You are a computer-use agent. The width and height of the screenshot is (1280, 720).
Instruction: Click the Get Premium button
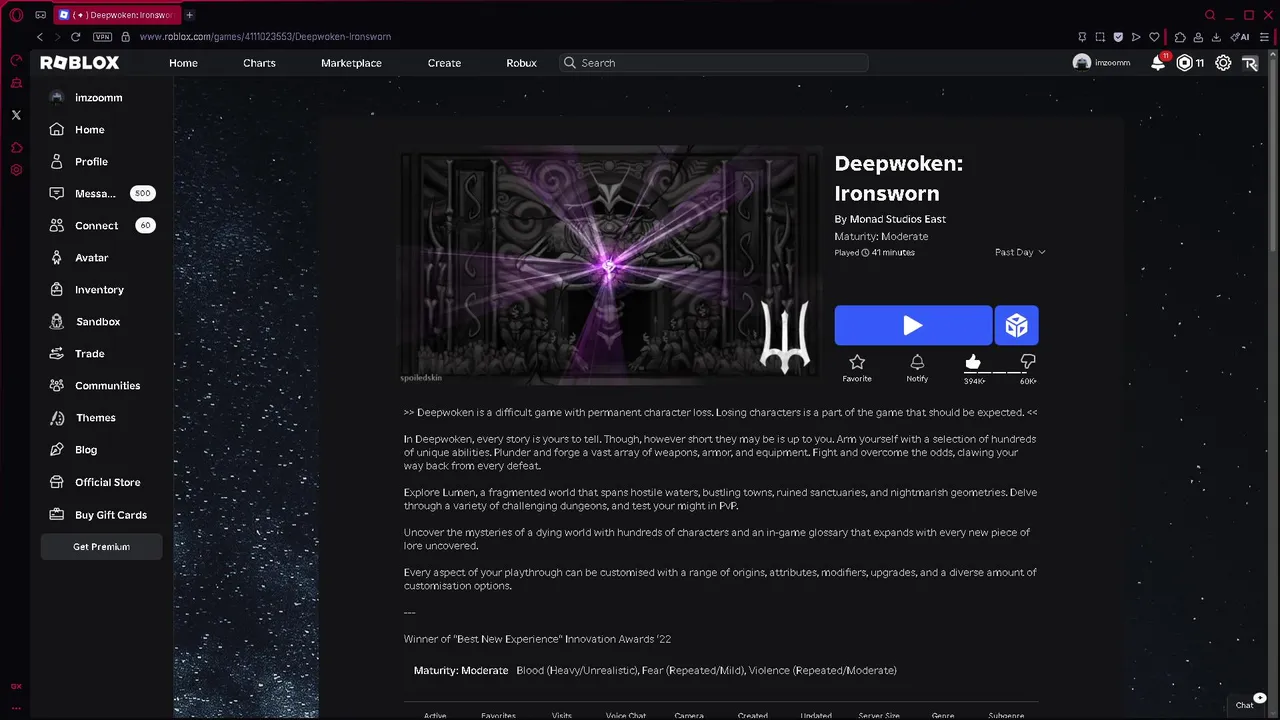coord(101,547)
